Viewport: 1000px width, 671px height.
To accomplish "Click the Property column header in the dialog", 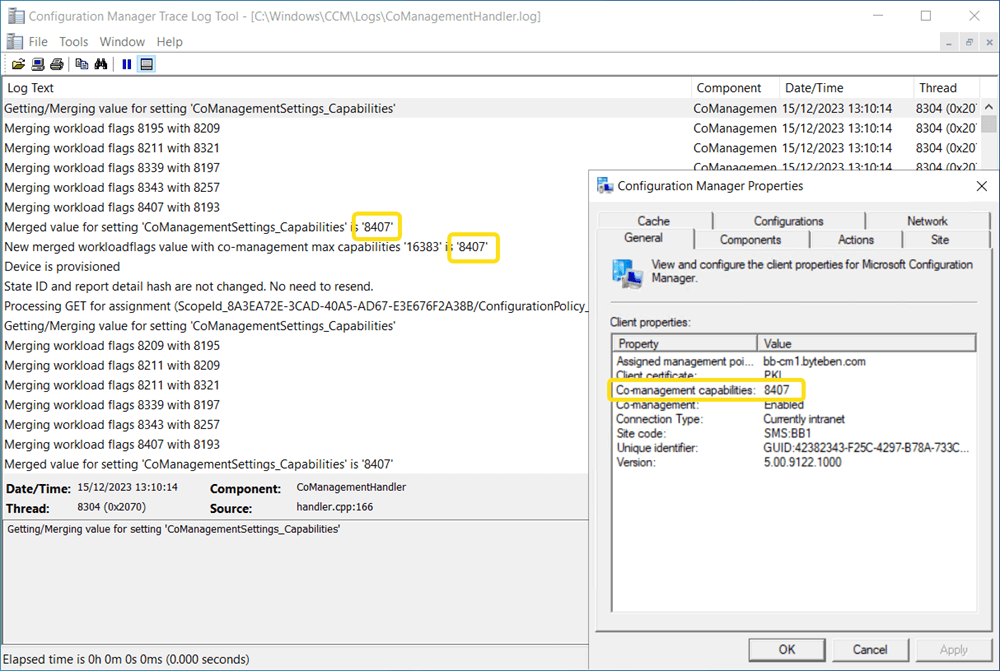I will 684,343.
